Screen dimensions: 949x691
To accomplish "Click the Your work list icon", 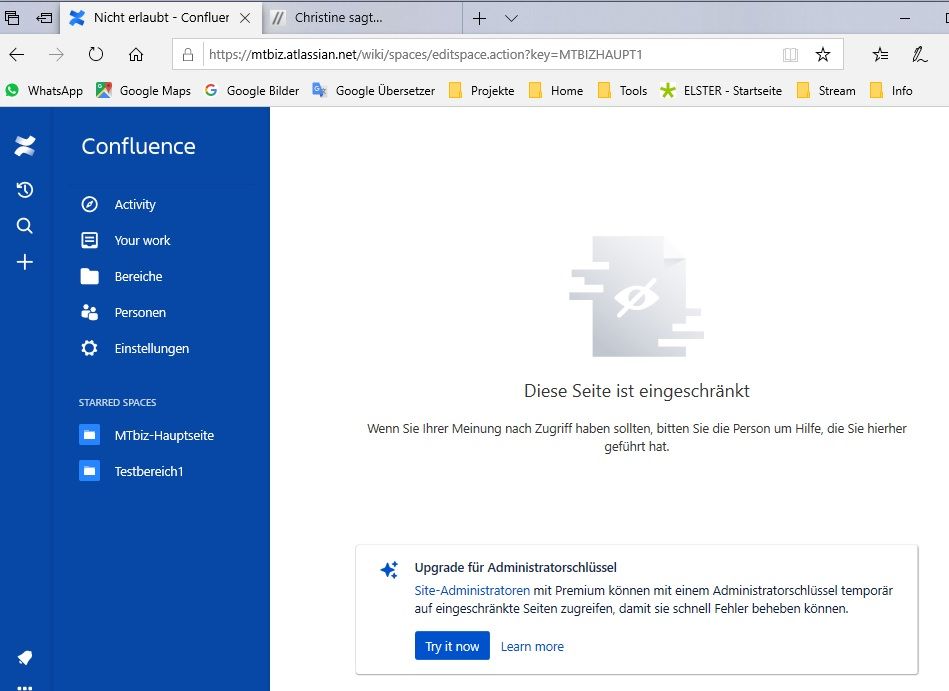I will [x=90, y=240].
